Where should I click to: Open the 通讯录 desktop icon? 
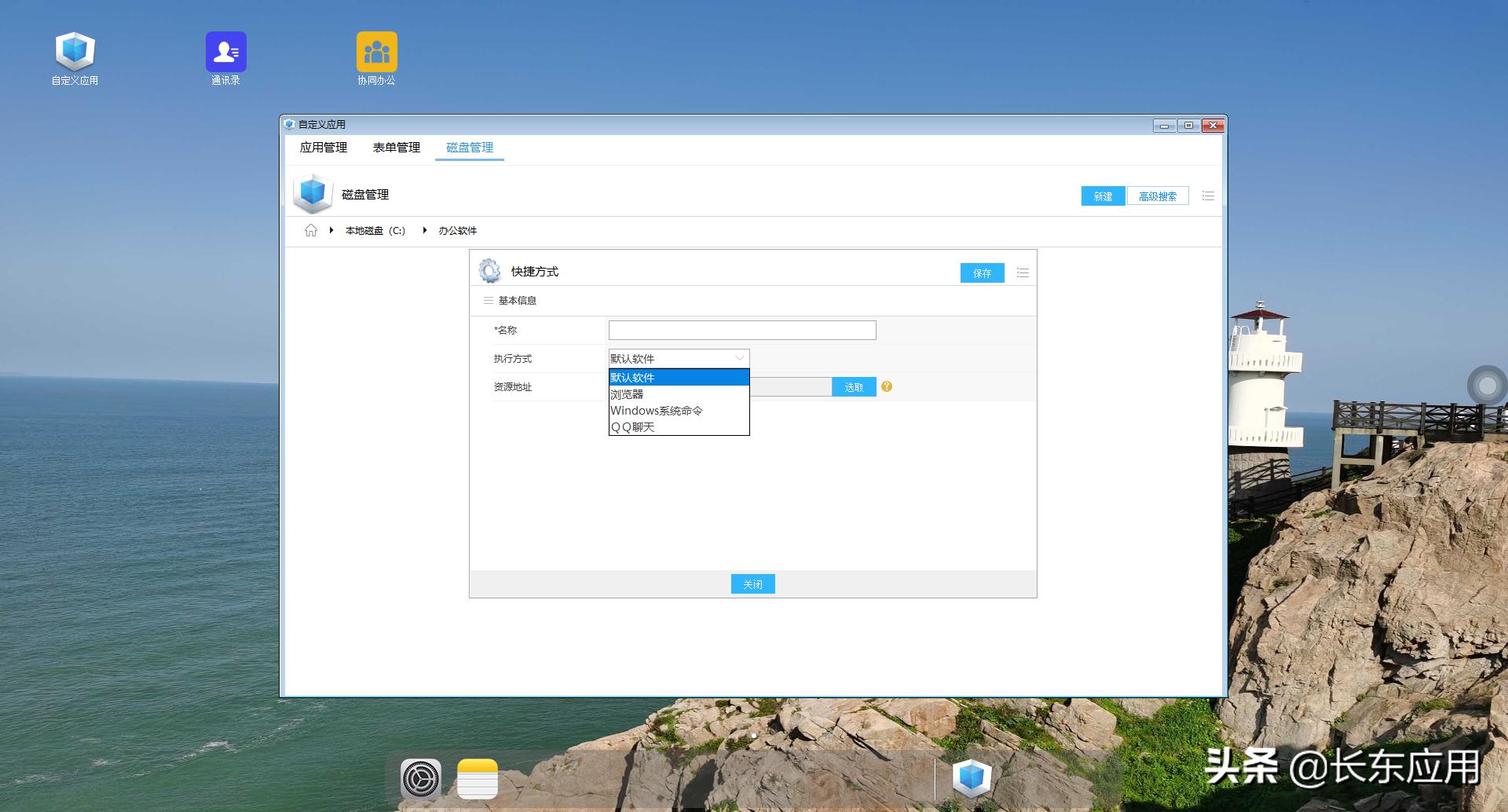225,53
